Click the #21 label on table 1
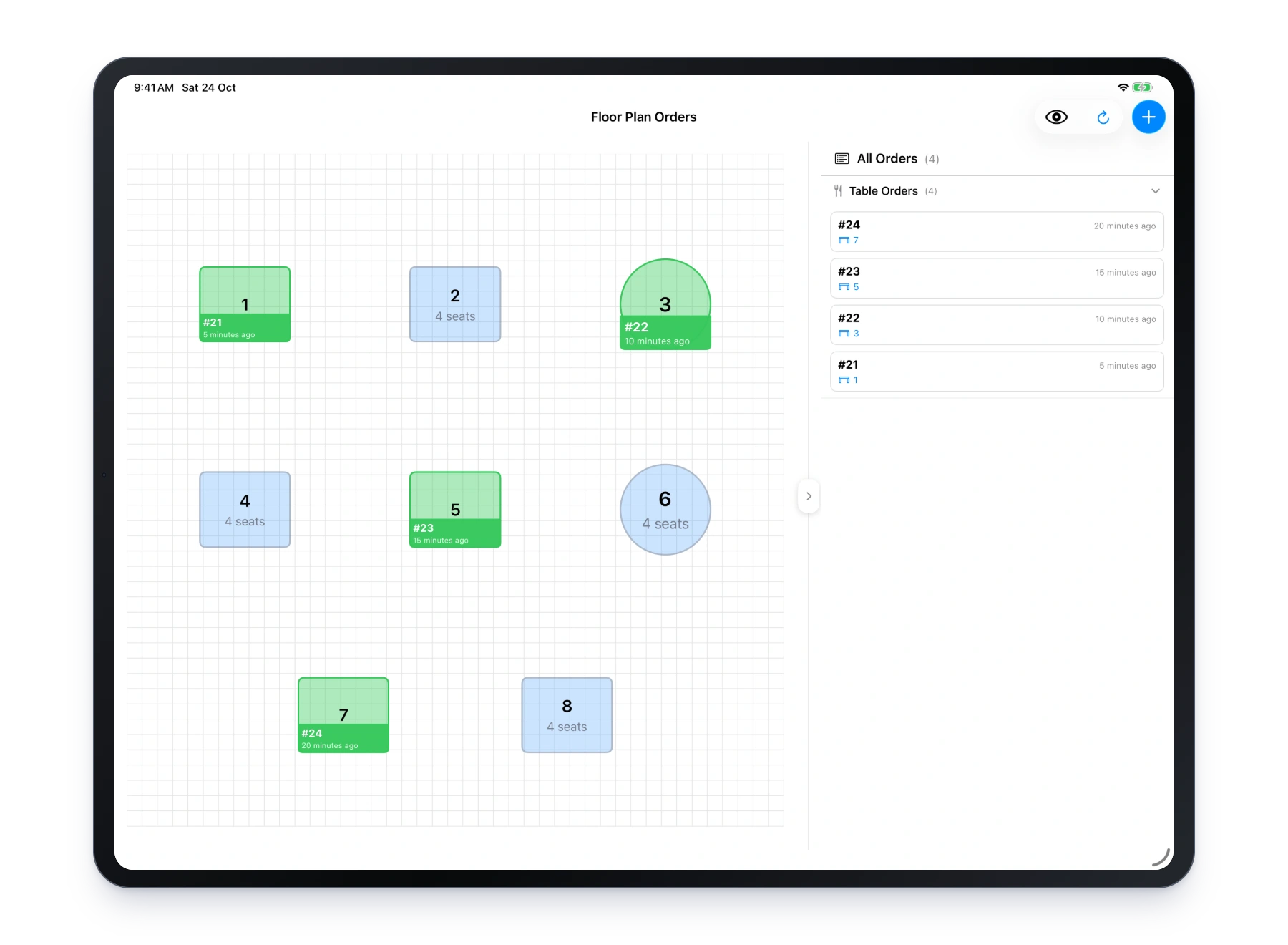The width and height of the screenshot is (1288, 945). pyautogui.click(x=213, y=323)
